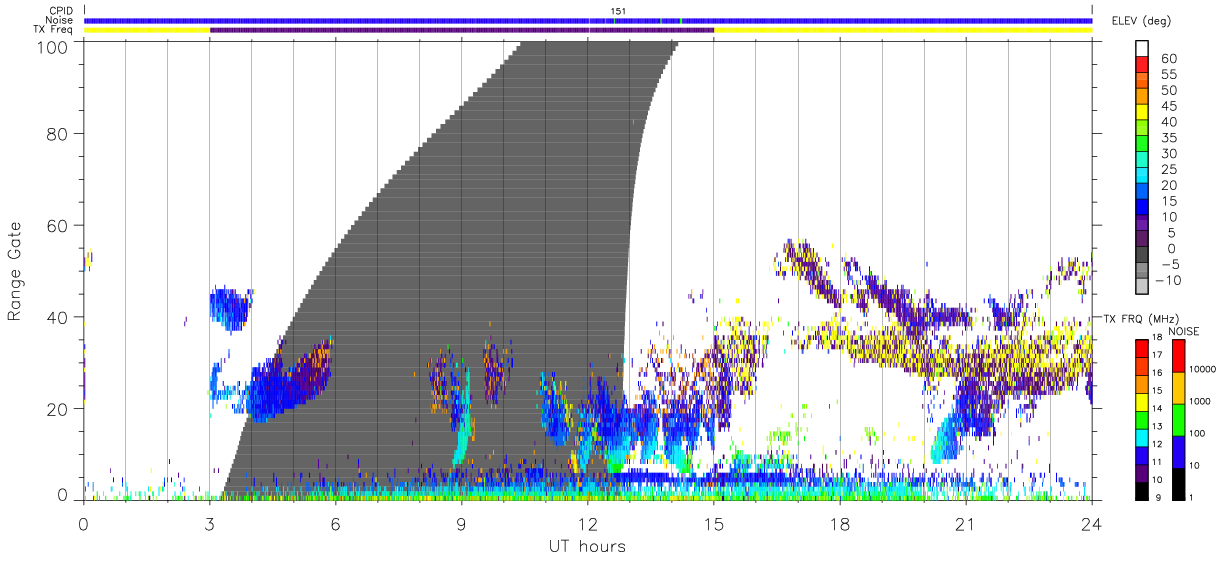Click the dark gray ELEV colorbar swatch
The width and height of the screenshot is (1228, 567).
(x=1144, y=256)
